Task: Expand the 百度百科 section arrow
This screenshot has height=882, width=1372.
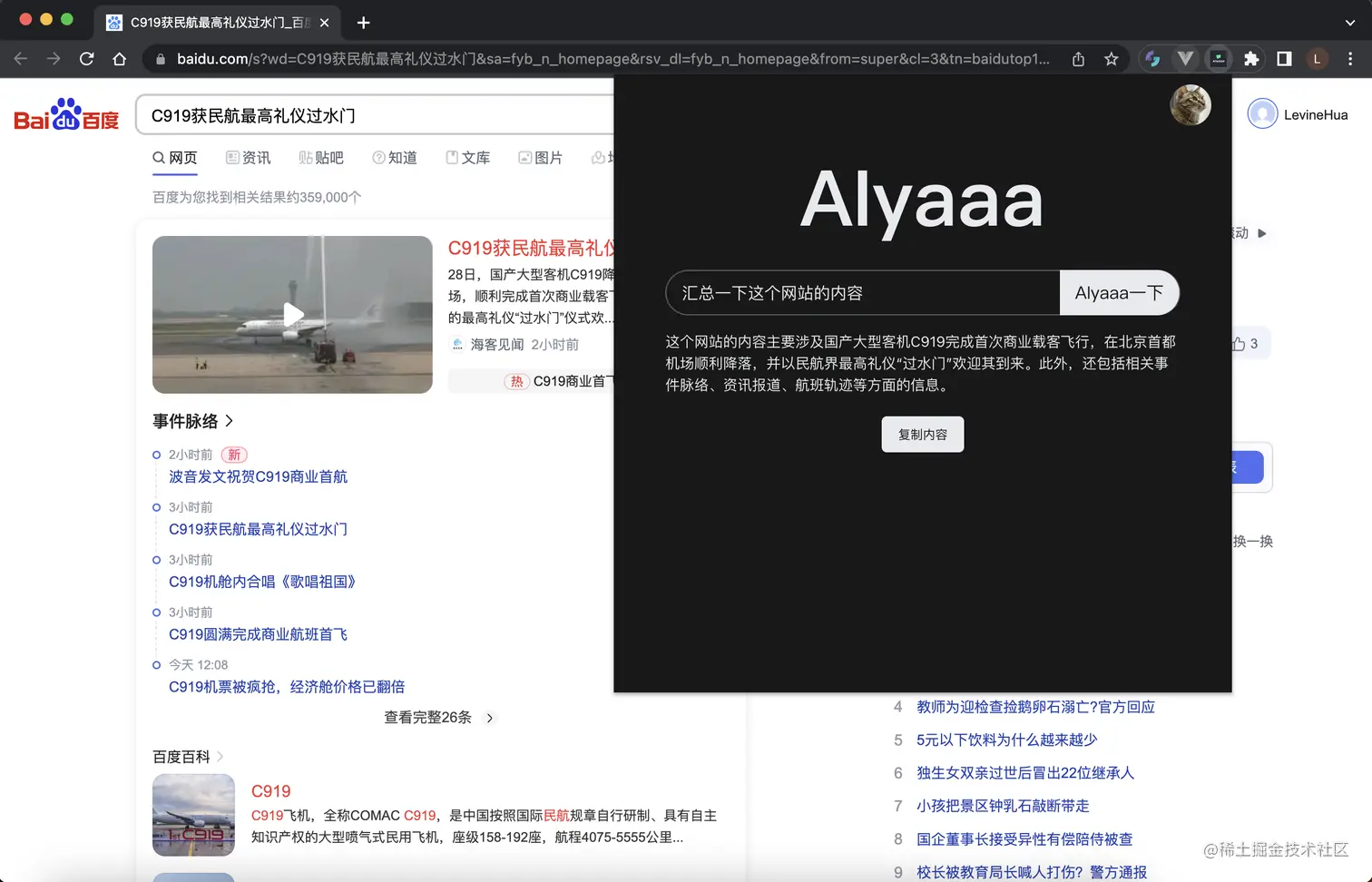Action: click(220, 757)
